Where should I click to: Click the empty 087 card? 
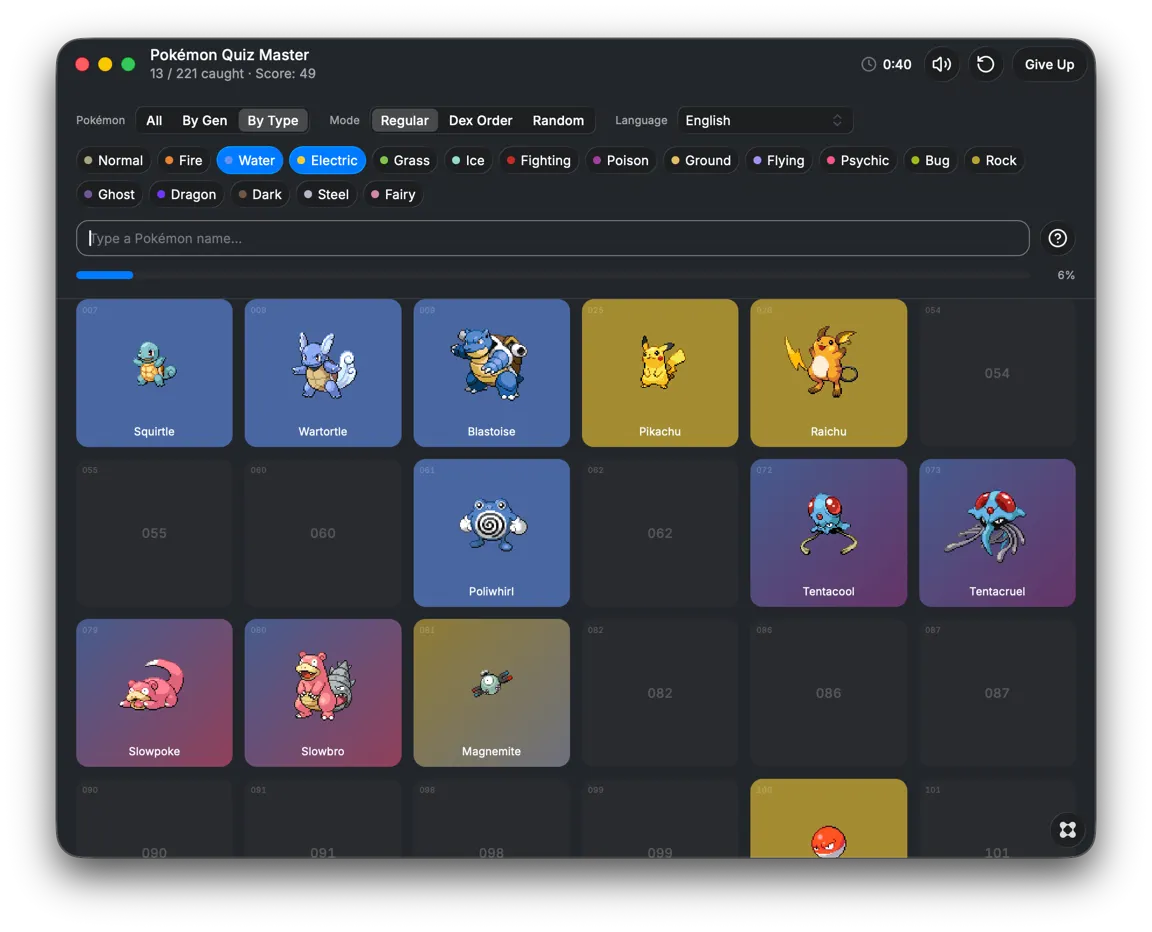tap(997, 693)
